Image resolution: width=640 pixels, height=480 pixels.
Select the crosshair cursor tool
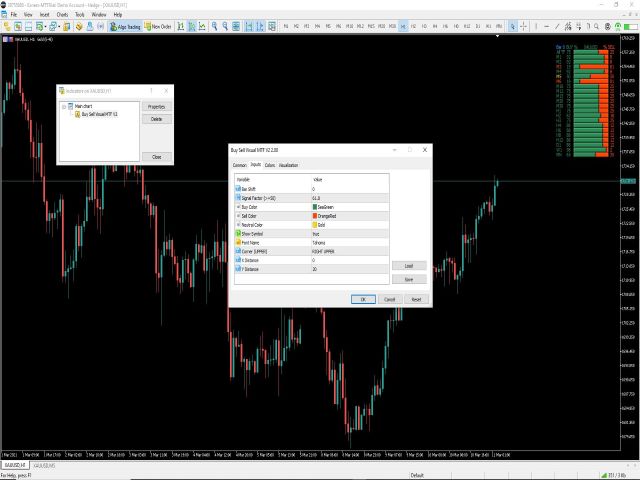point(523,27)
